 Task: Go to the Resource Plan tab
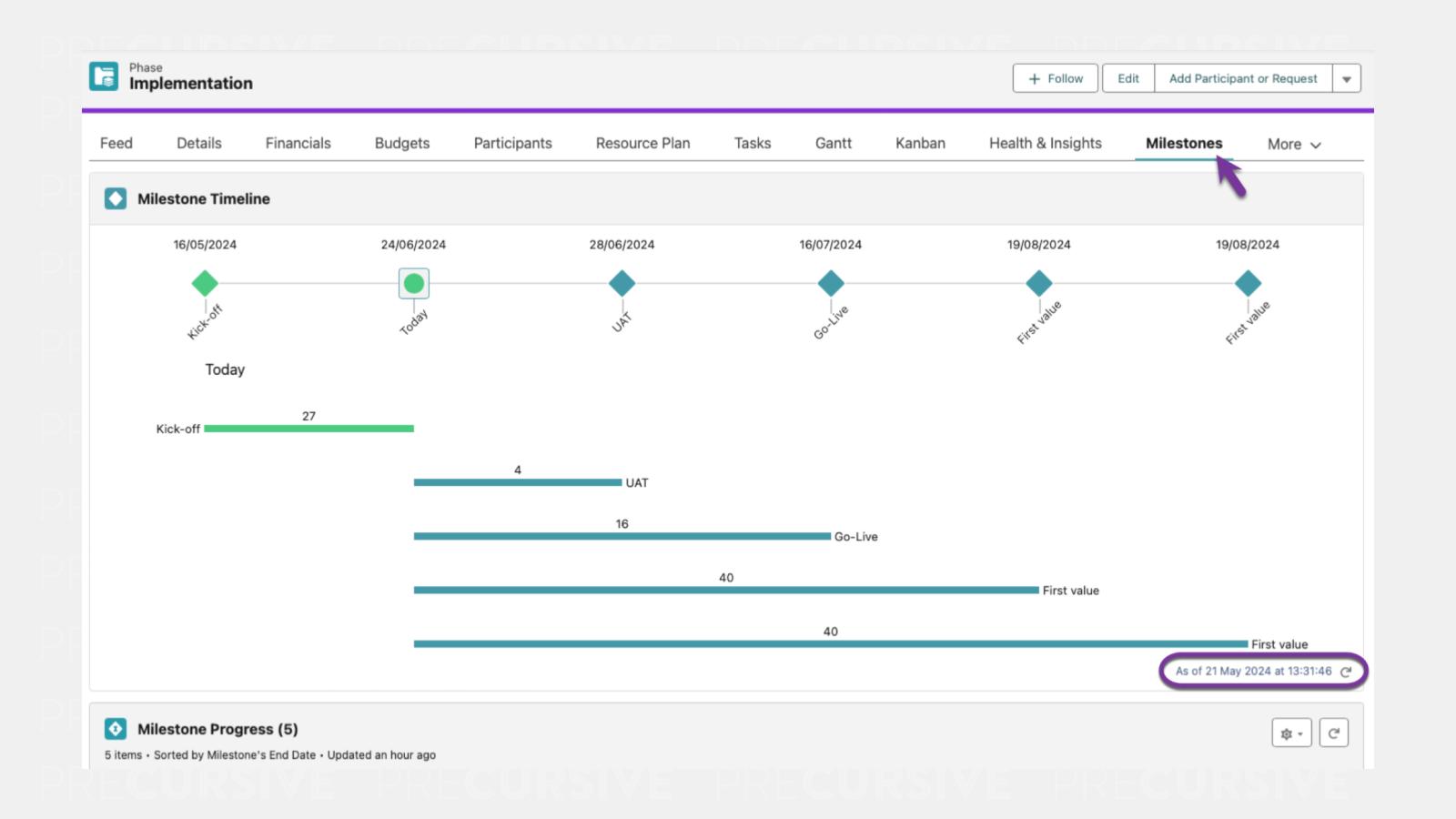(642, 144)
